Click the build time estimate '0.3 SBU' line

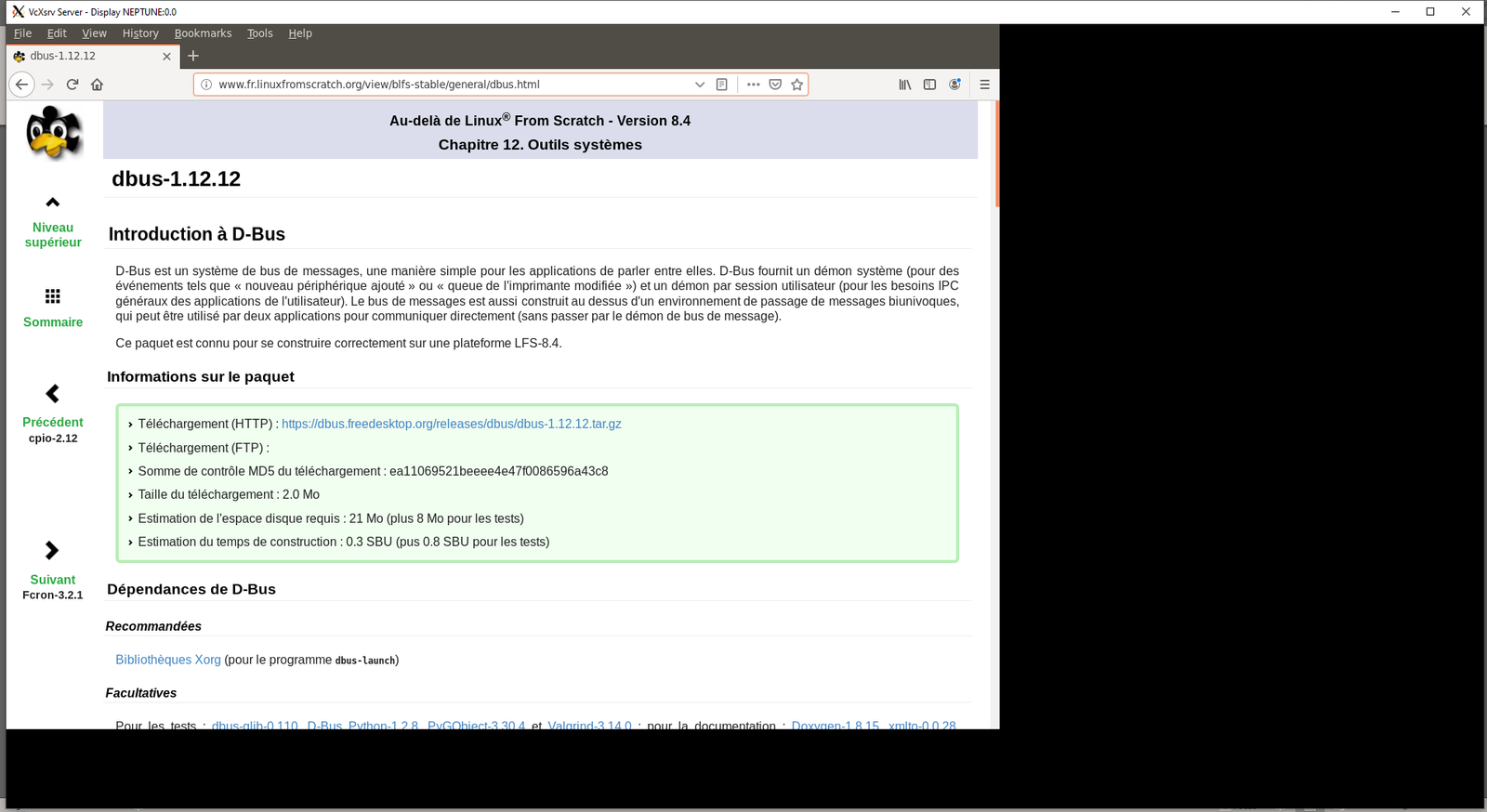tap(344, 542)
